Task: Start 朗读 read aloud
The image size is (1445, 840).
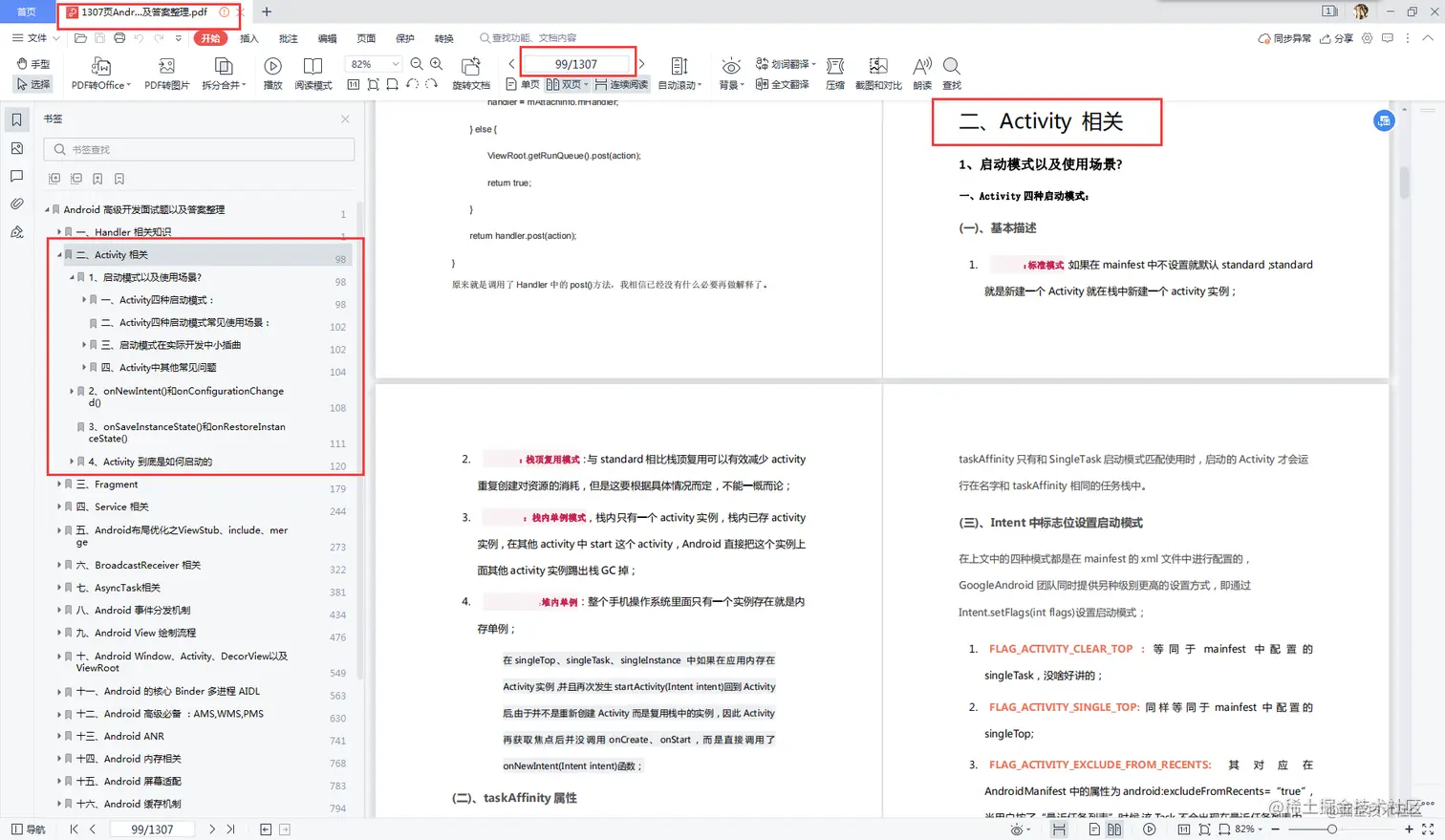Action: 922,74
